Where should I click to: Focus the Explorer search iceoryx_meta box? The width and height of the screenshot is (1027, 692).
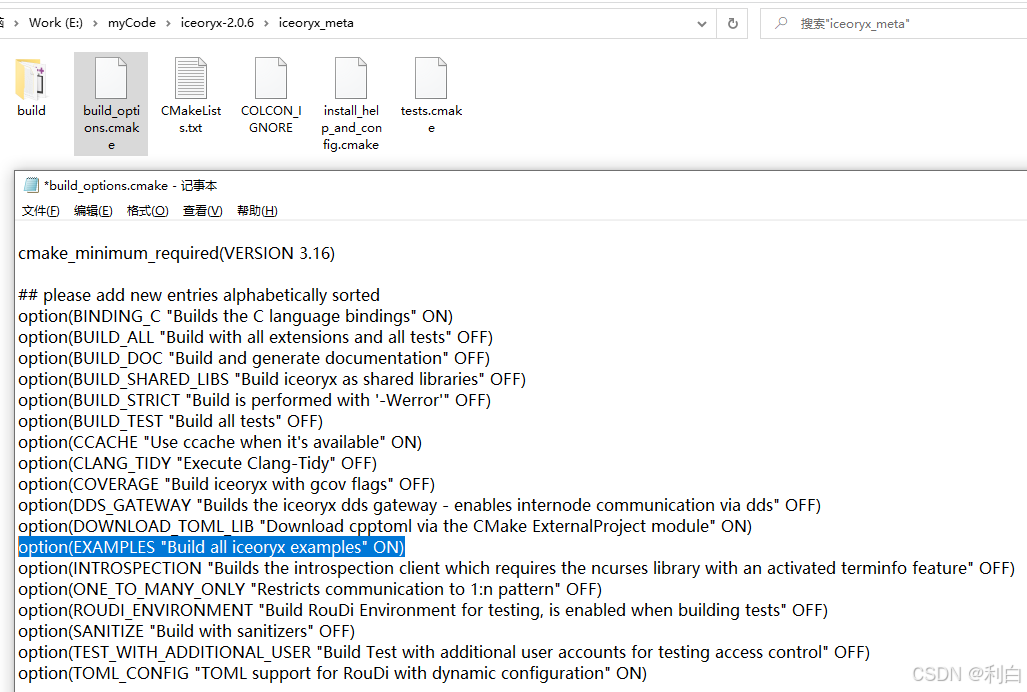[893, 24]
